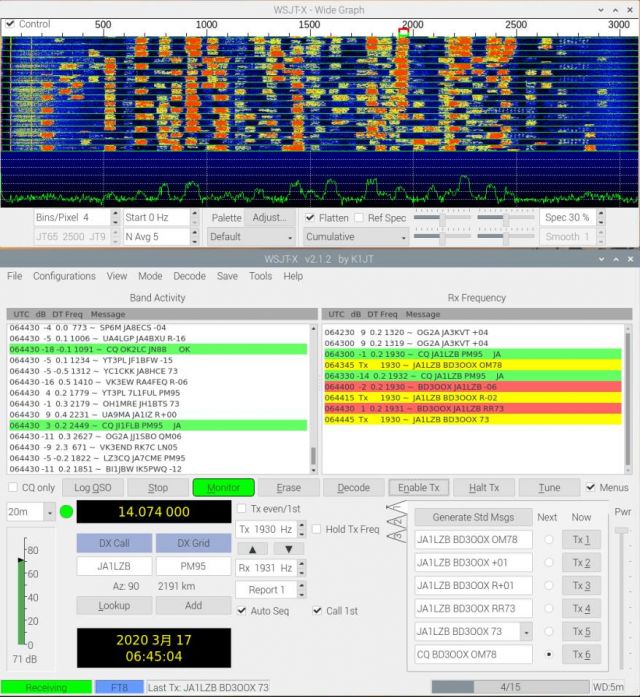The width and height of the screenshot is (640, 697).
Task: Click the Lookup button
Action: click(114, 605)
